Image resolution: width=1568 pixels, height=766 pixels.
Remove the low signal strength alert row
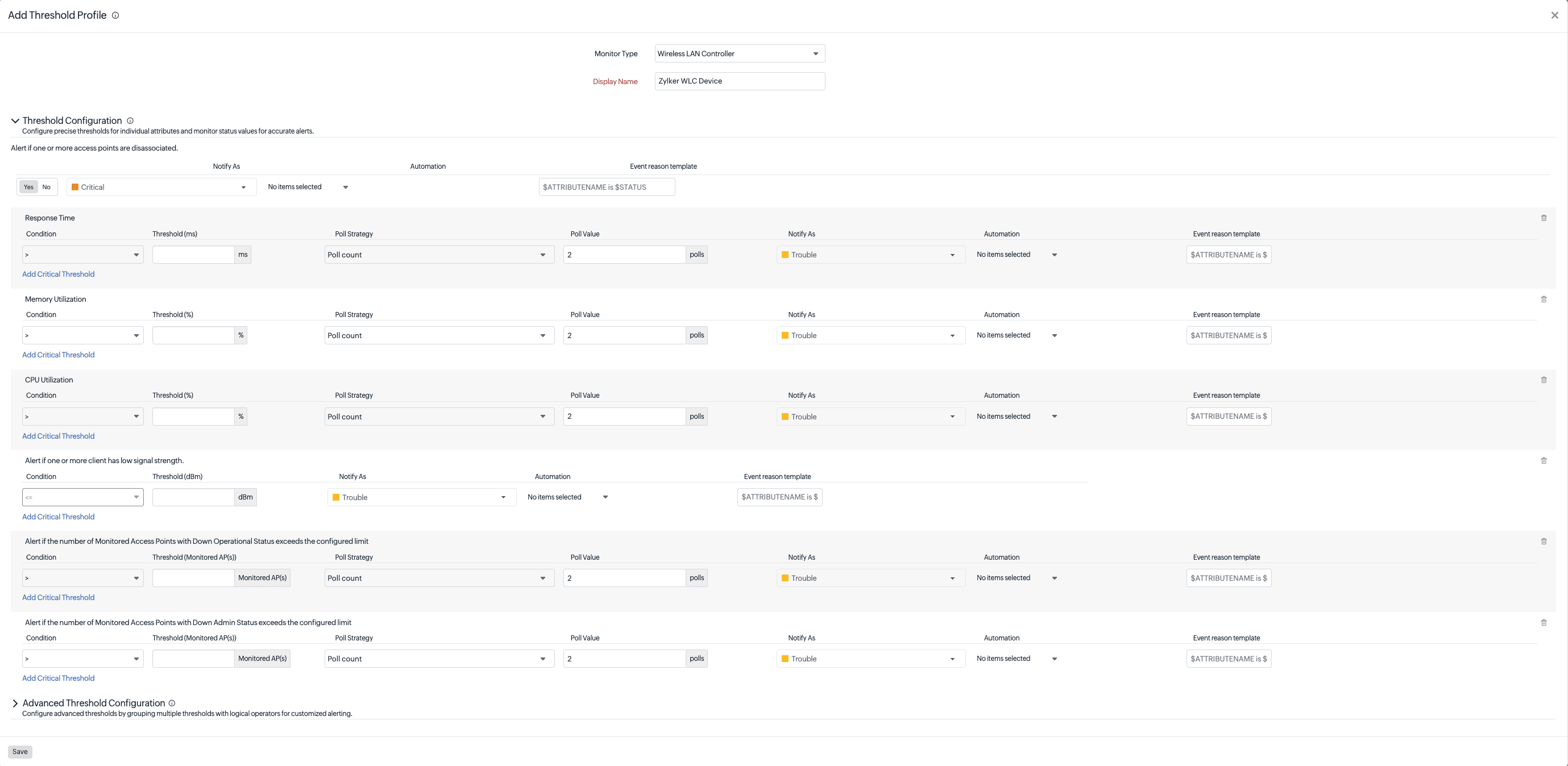coord(1544,461)
